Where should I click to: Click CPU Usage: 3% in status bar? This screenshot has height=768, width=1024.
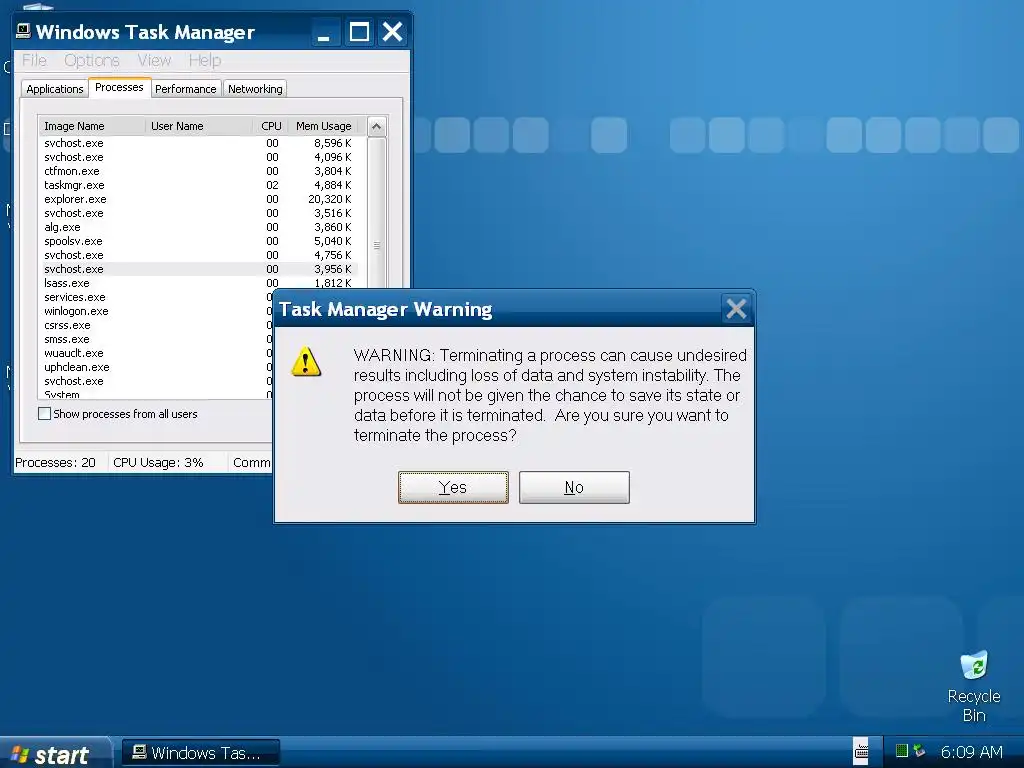[x=158, y=462]
